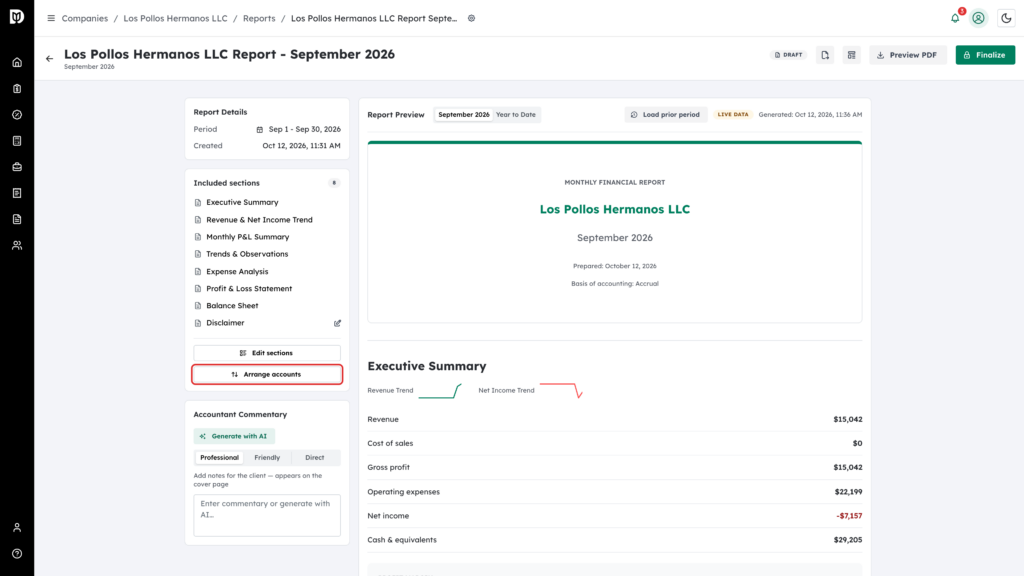
Task: Click the Sep 1 - Sep 30, 2026 period
Action: [x=304, y=129]
